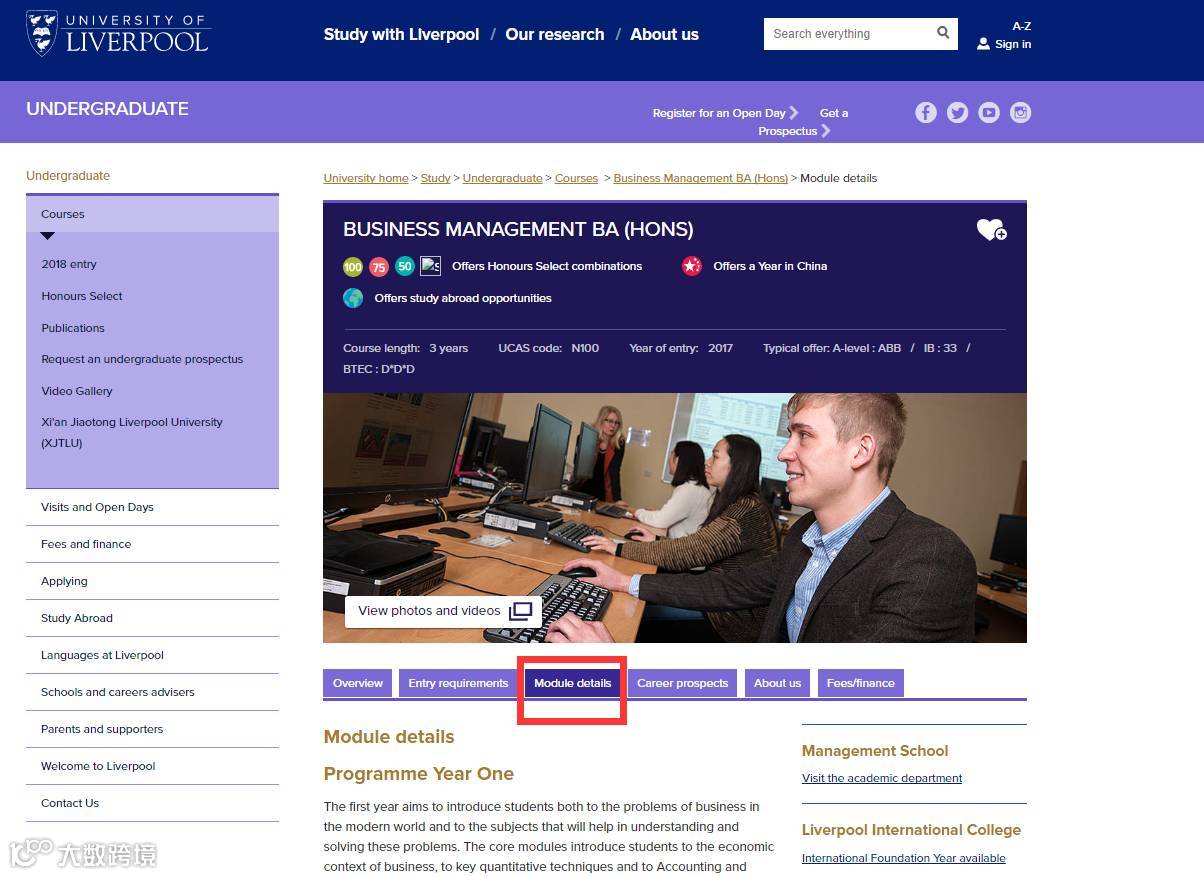The height and width of the screenshot is (876, 1204).
Task: Open the Facebook icon link
Action: (926, 113)
